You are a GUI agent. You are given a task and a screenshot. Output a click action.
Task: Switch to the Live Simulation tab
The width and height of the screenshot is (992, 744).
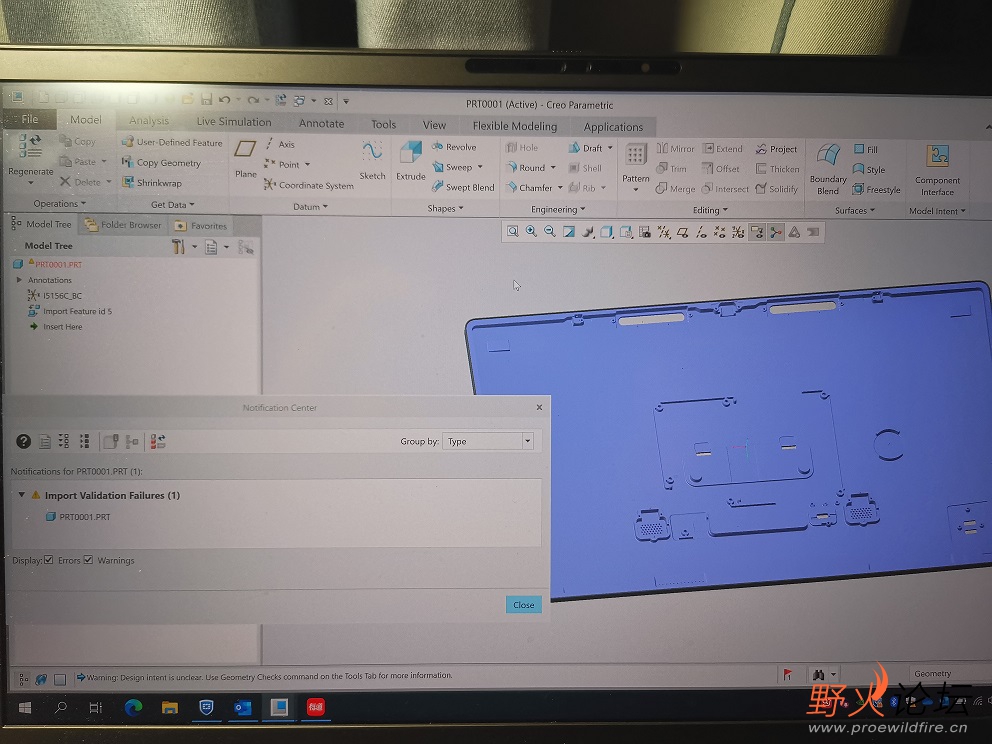click(x=233, y=121)
